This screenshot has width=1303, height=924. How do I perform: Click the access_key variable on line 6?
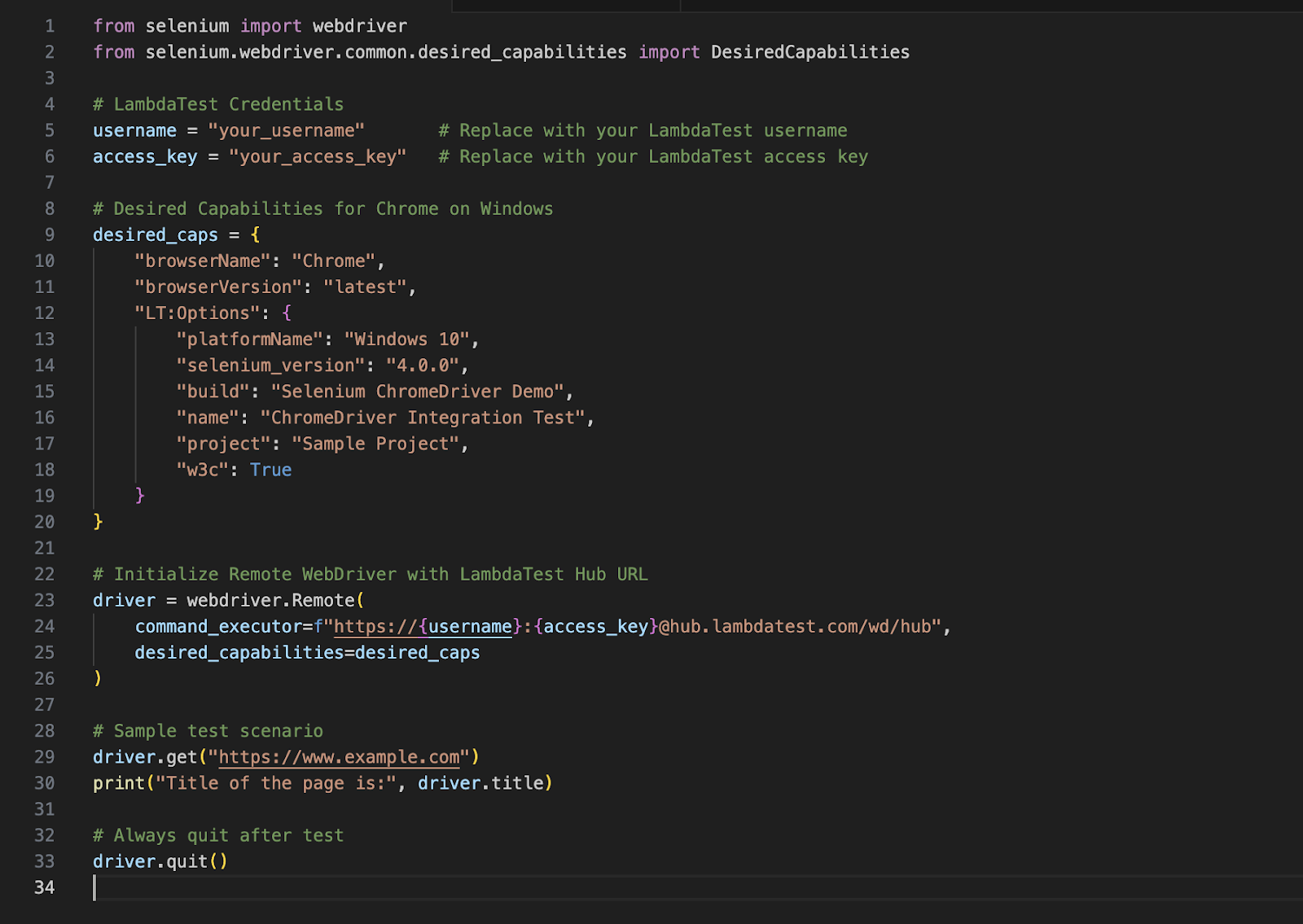tap(145, 157)
